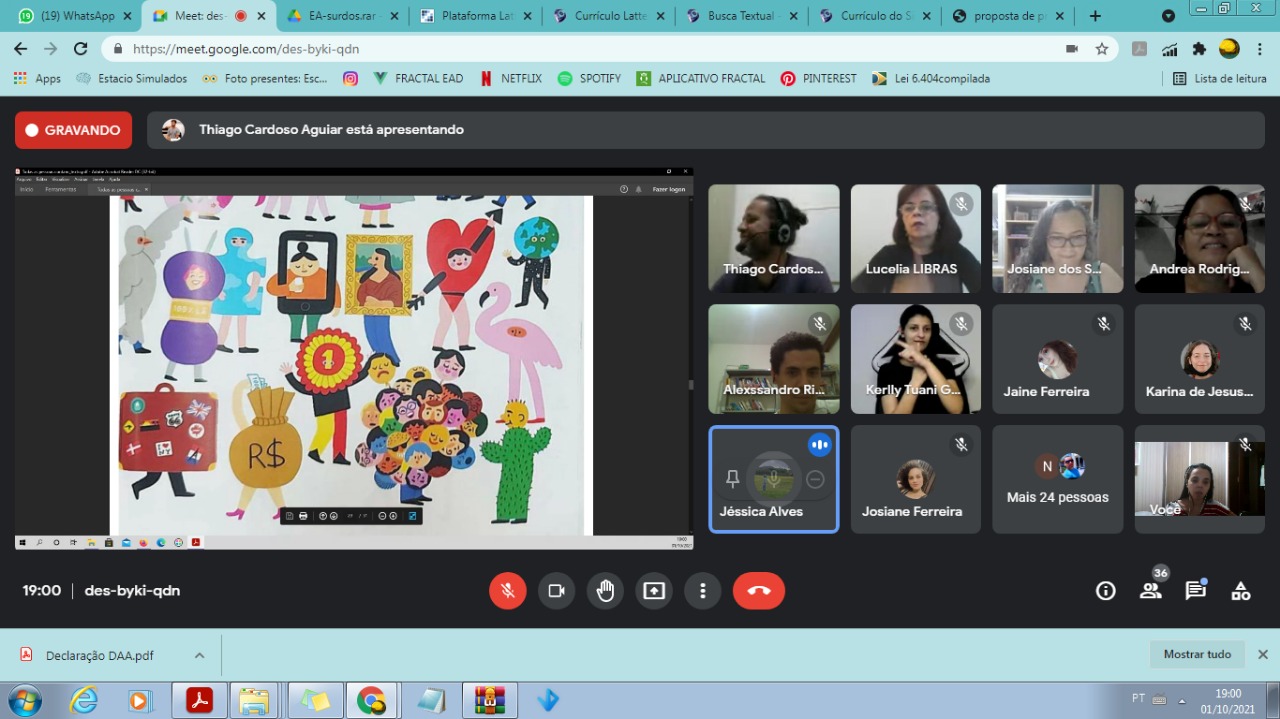This screenshot has width=1280, height=719.
Task: Open meeting details info icon
Action: pos(1105,591)
